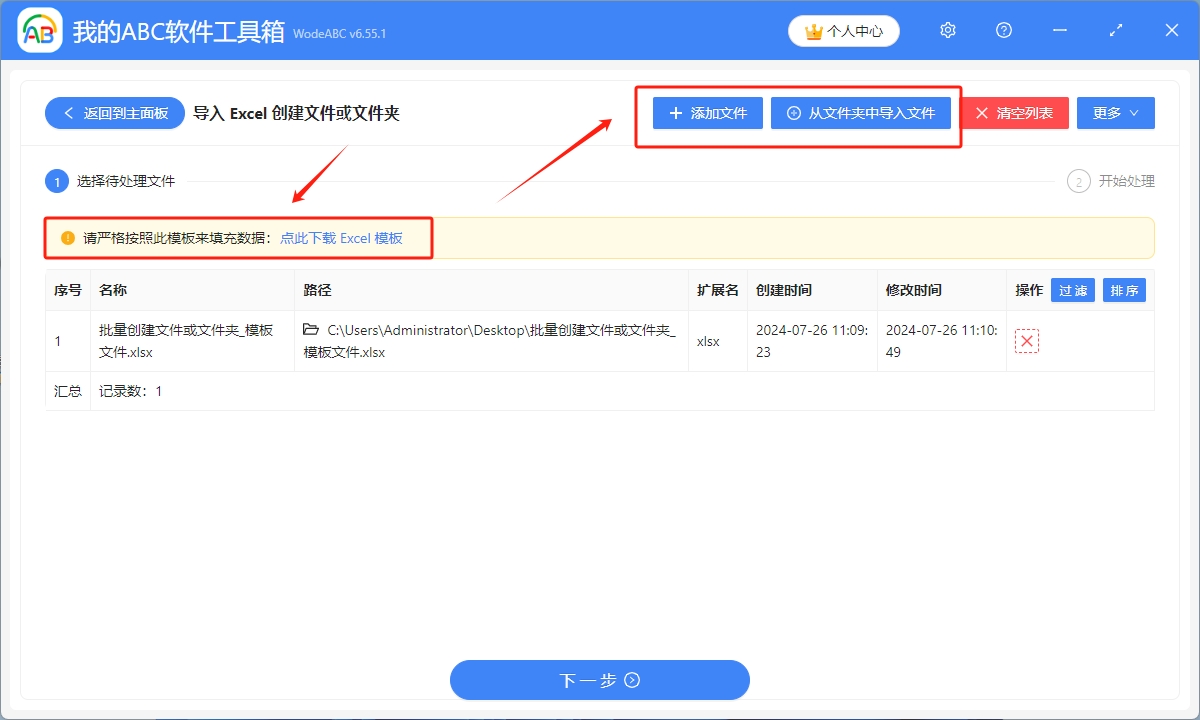This screenshot has height=720, width=1200.
Task: Clear the file list with 清空列表
Action: pyautogui.click(x=1015, y=112)
